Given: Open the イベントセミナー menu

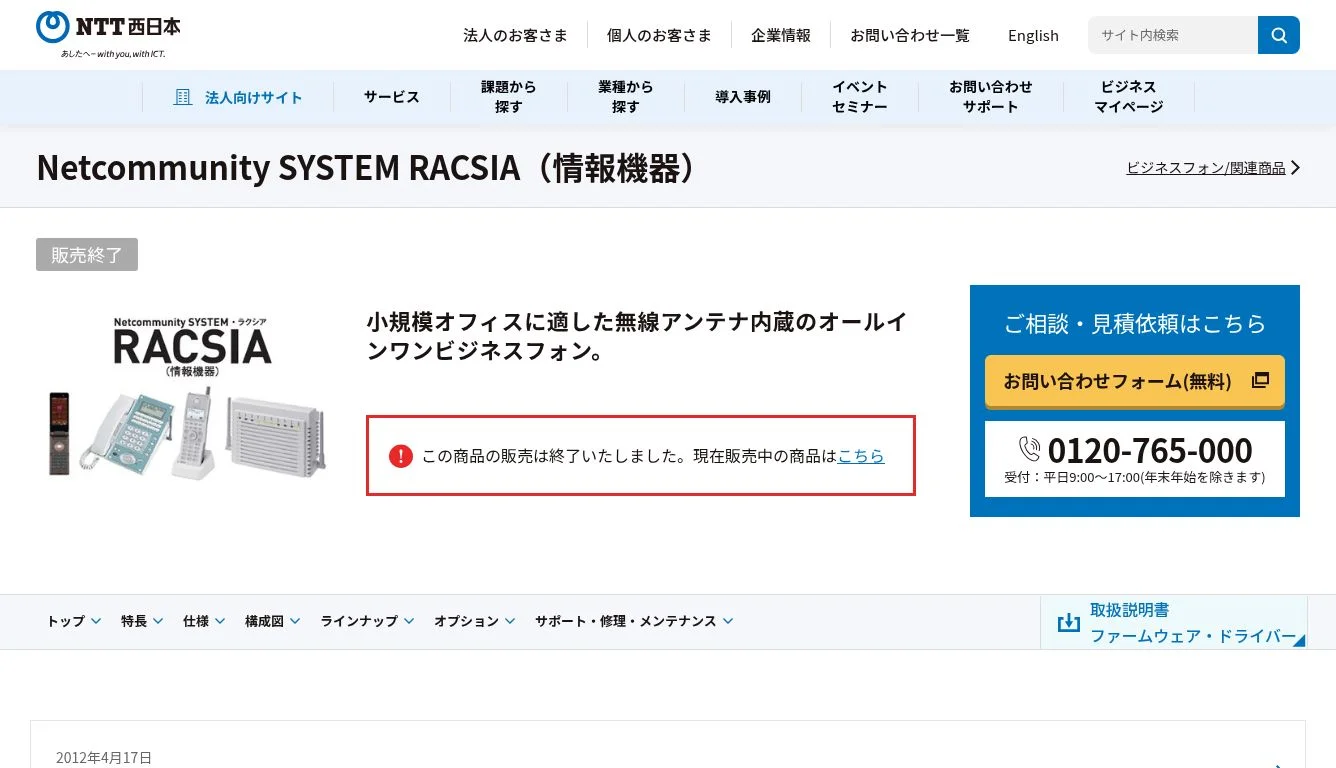Looking at the screenshot, I should tap(860, 97).
